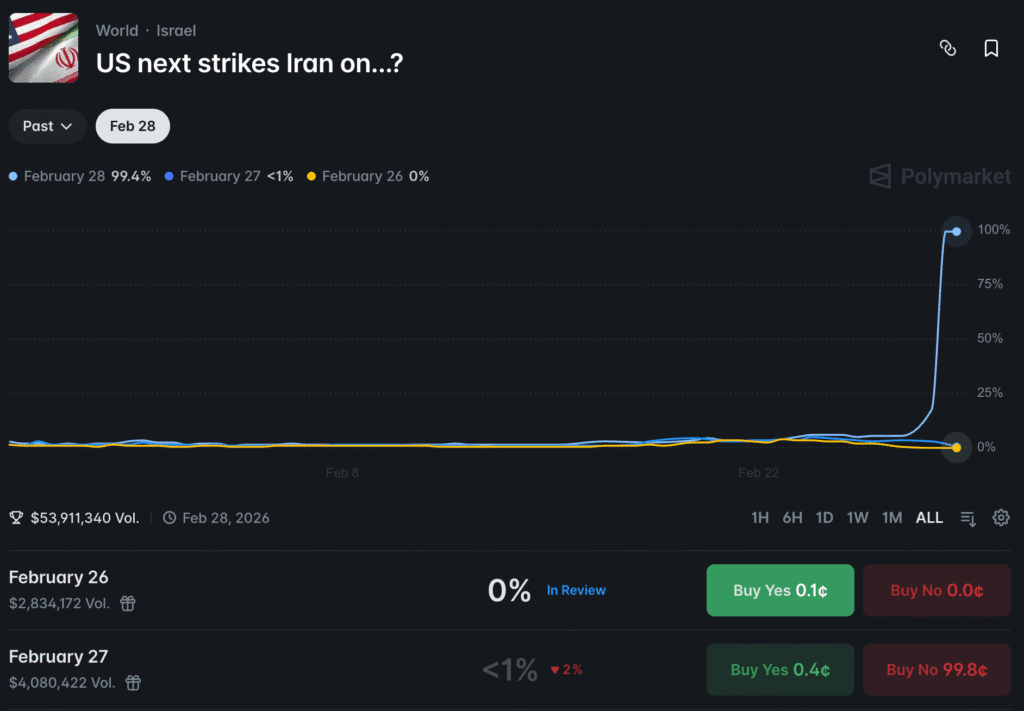The height and width of the screenshot is (711, 1024).
Task: Click the chart endpoint marker near 100%
Action: point(955,230)
